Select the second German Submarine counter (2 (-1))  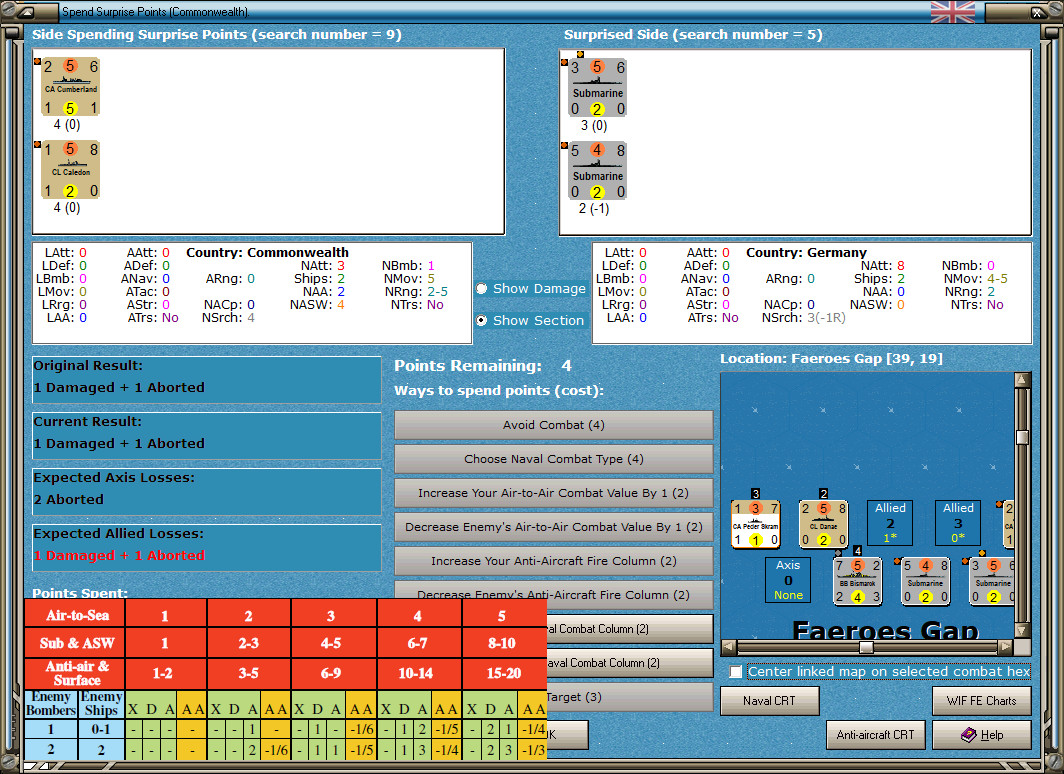tap(597, 171)
